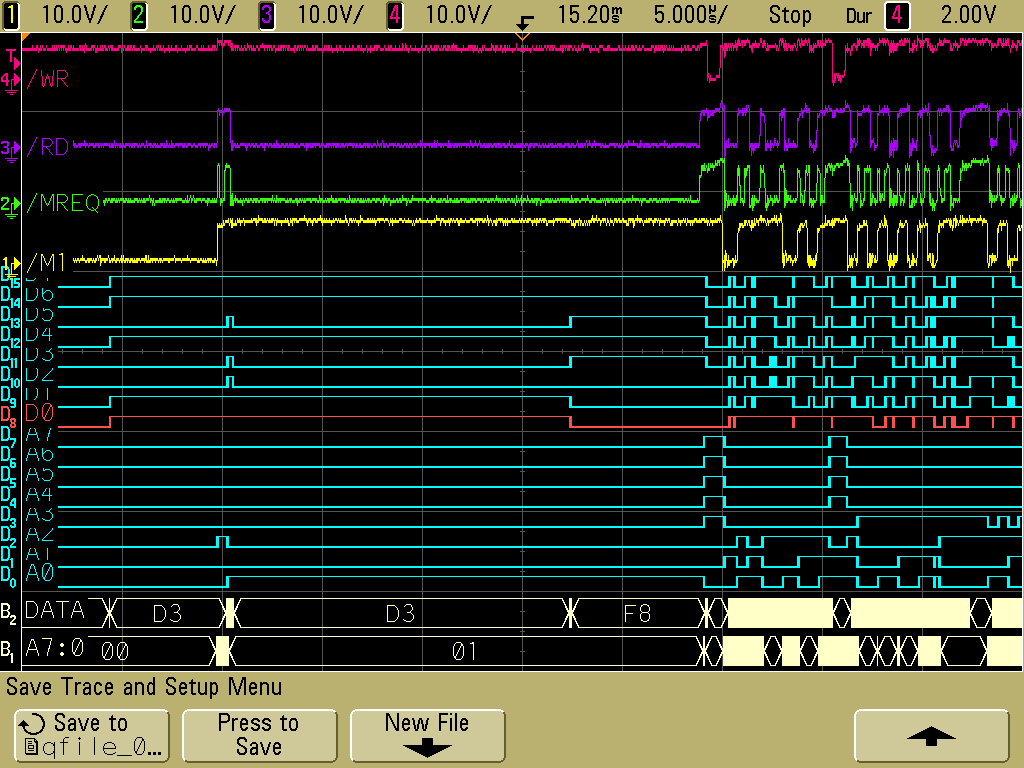
Task: Select the /MREQ waveform label
Action: click(64, 204)
